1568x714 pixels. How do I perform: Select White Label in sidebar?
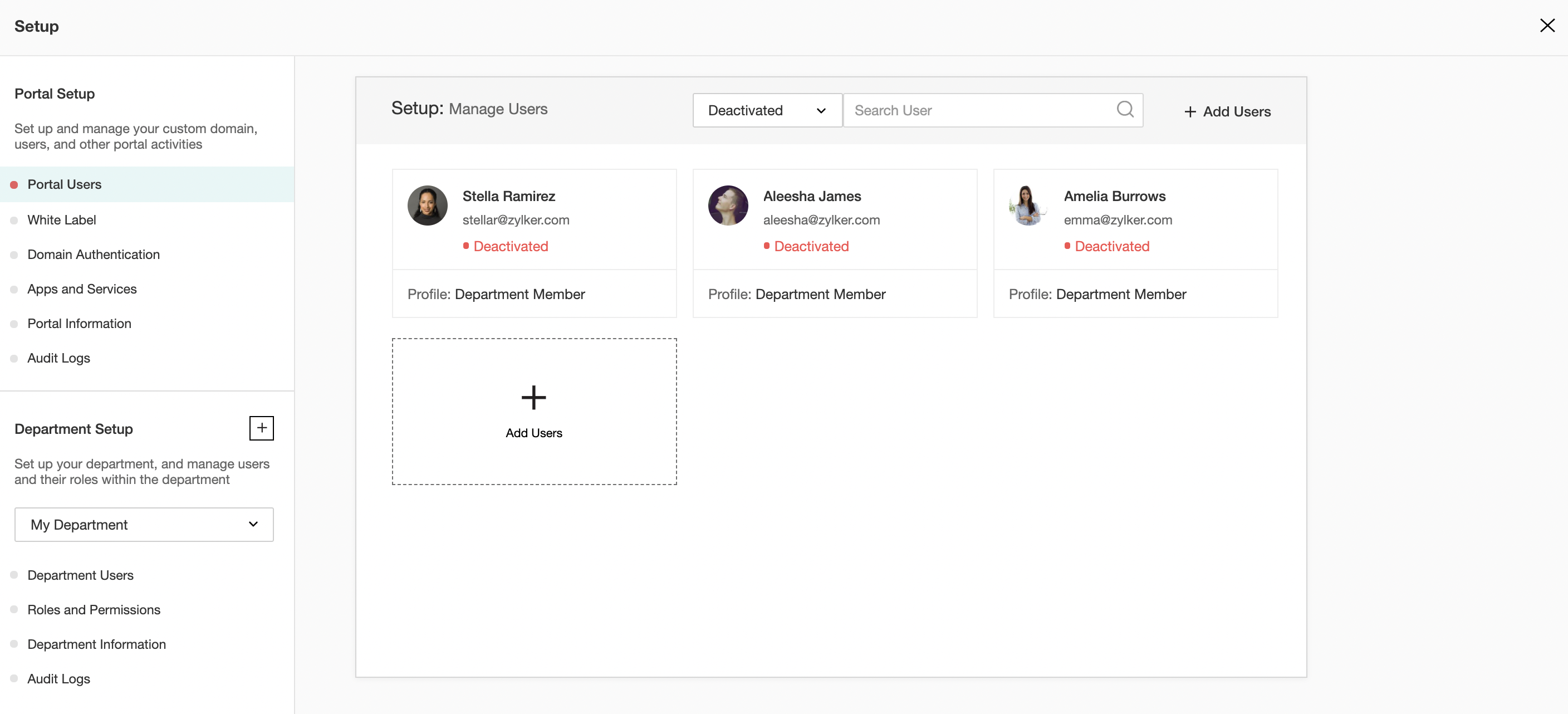[x=61, y=220]
